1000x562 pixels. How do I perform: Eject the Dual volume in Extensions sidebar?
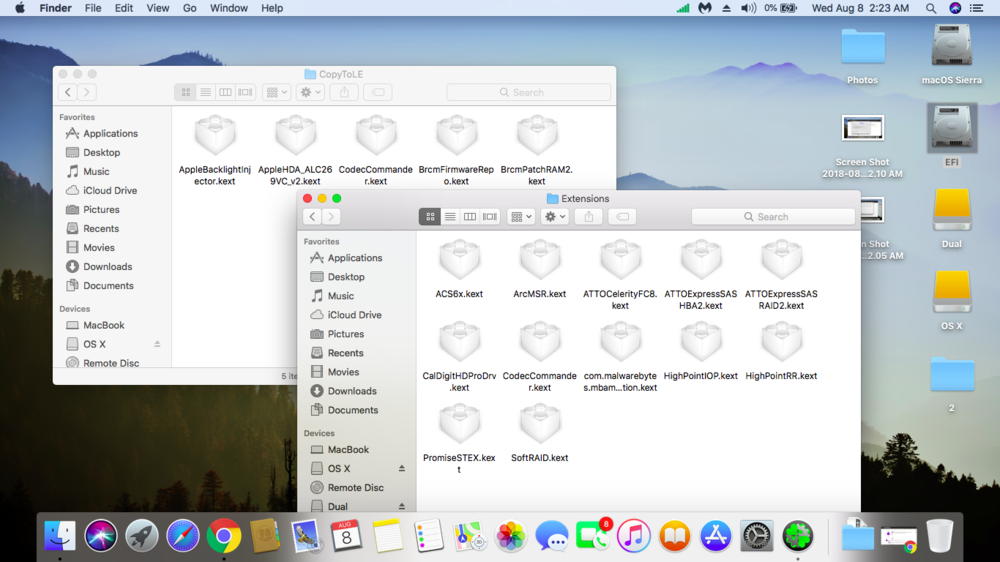(402, 507)
